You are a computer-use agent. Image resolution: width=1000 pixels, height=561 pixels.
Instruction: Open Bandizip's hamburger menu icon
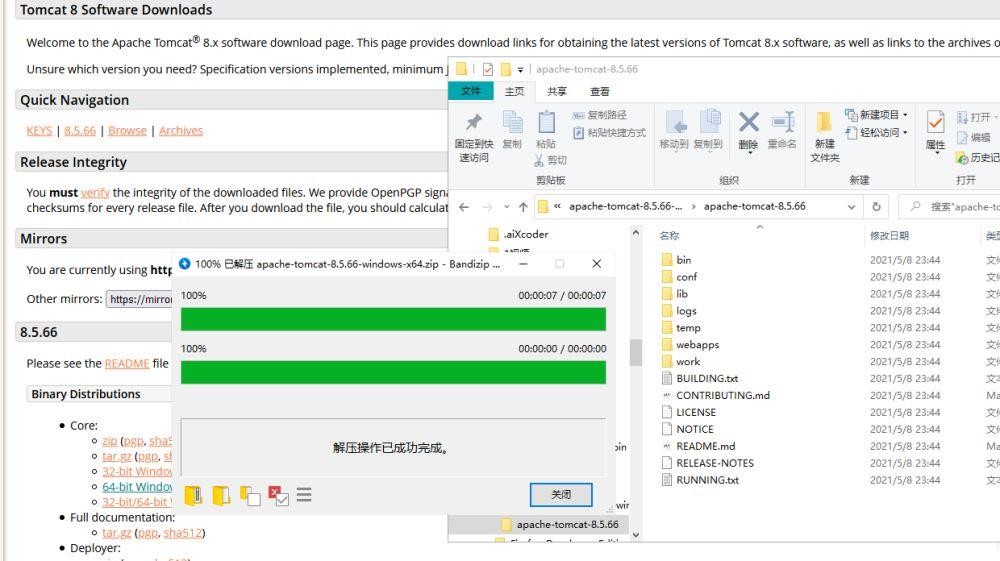tap(303, 494)
